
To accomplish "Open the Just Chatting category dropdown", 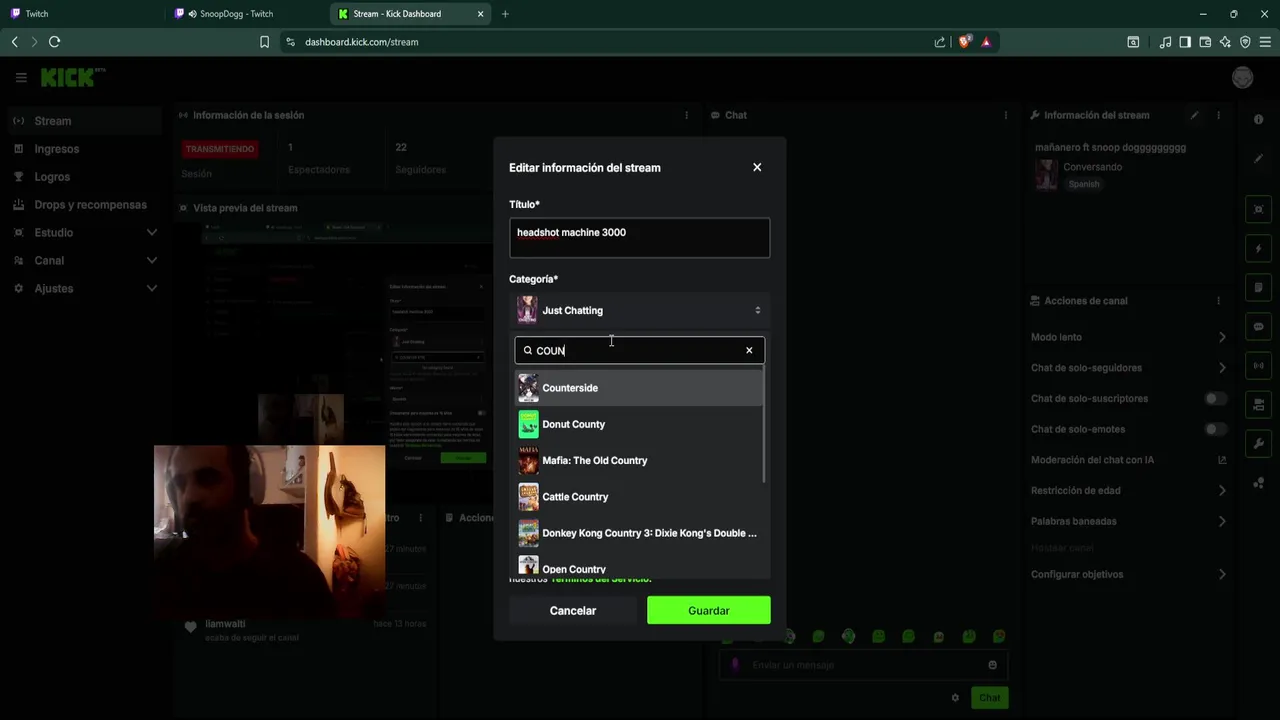I will (x=639, y=310).
